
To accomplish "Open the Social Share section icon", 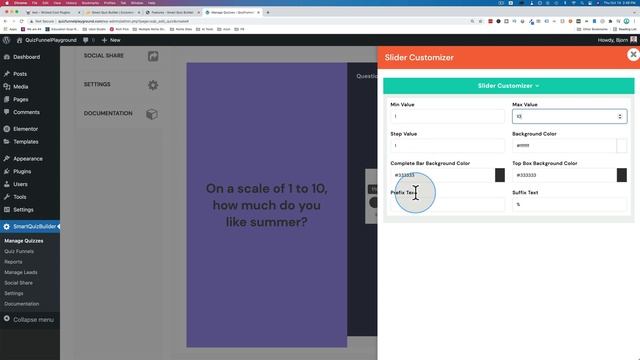I will click(x=153, y=56).
